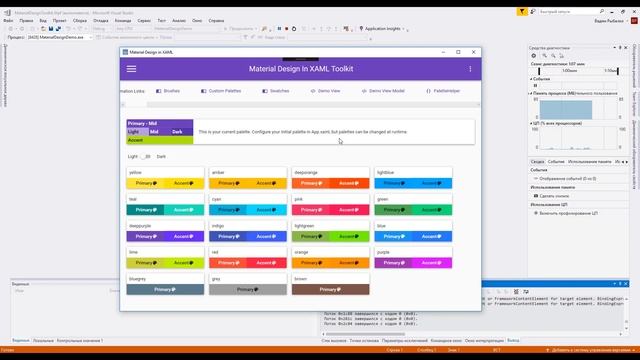Set red as Accent color
This screenshot has width=640, height=360.
pos(267,263)
